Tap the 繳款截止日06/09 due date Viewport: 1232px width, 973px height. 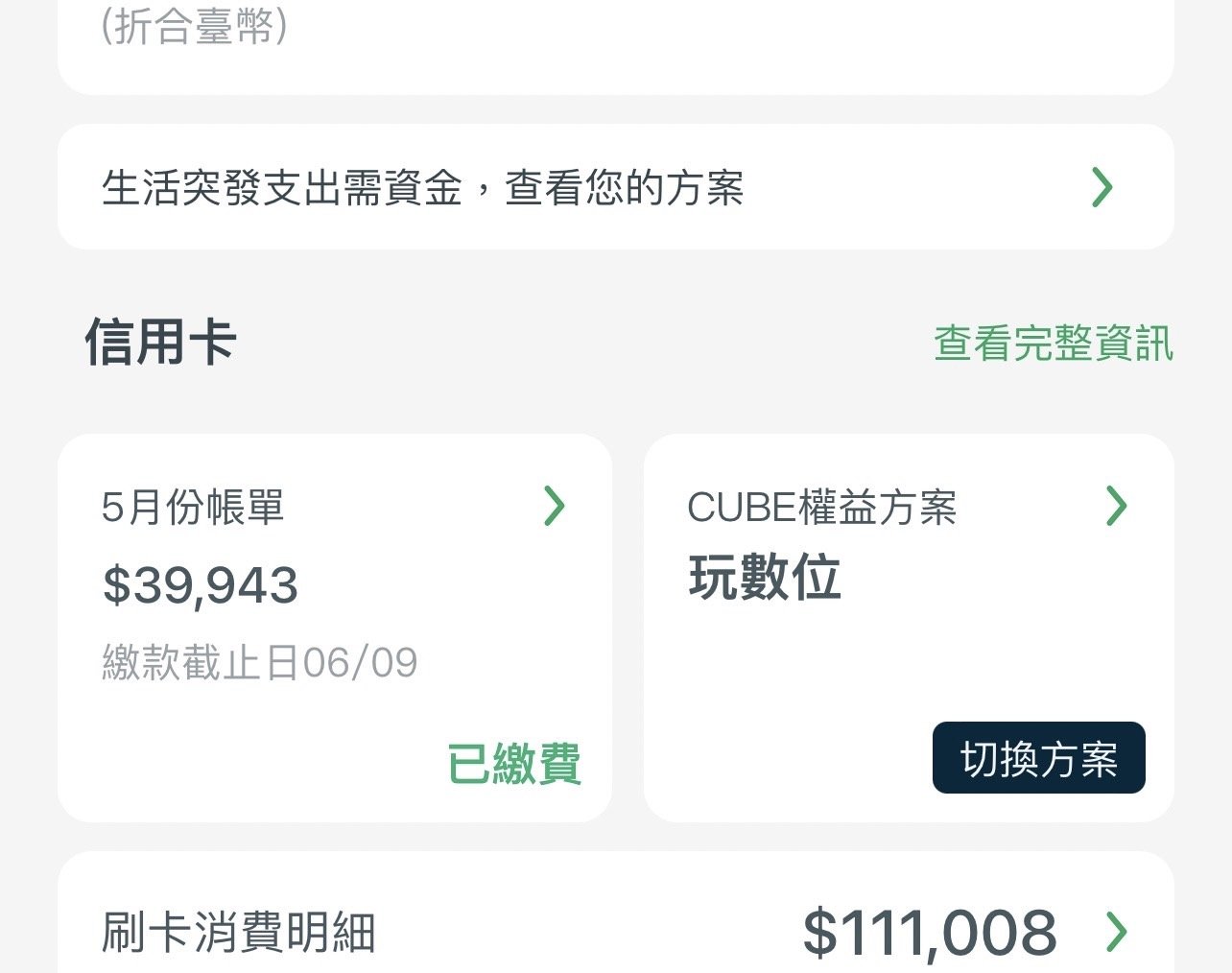260,663
